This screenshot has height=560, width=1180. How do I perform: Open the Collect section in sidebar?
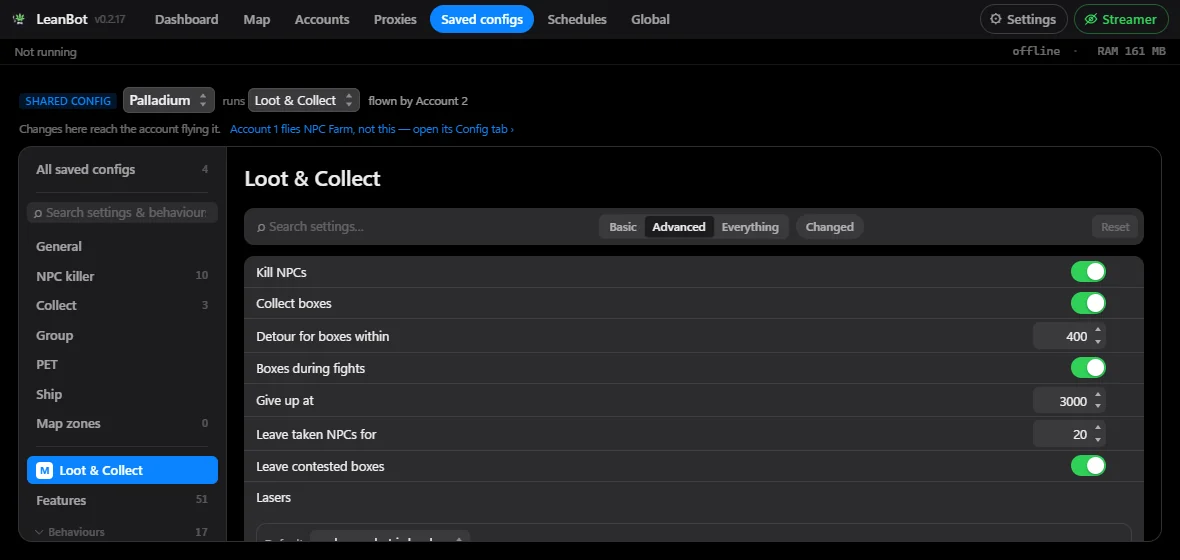coord(122,306)
